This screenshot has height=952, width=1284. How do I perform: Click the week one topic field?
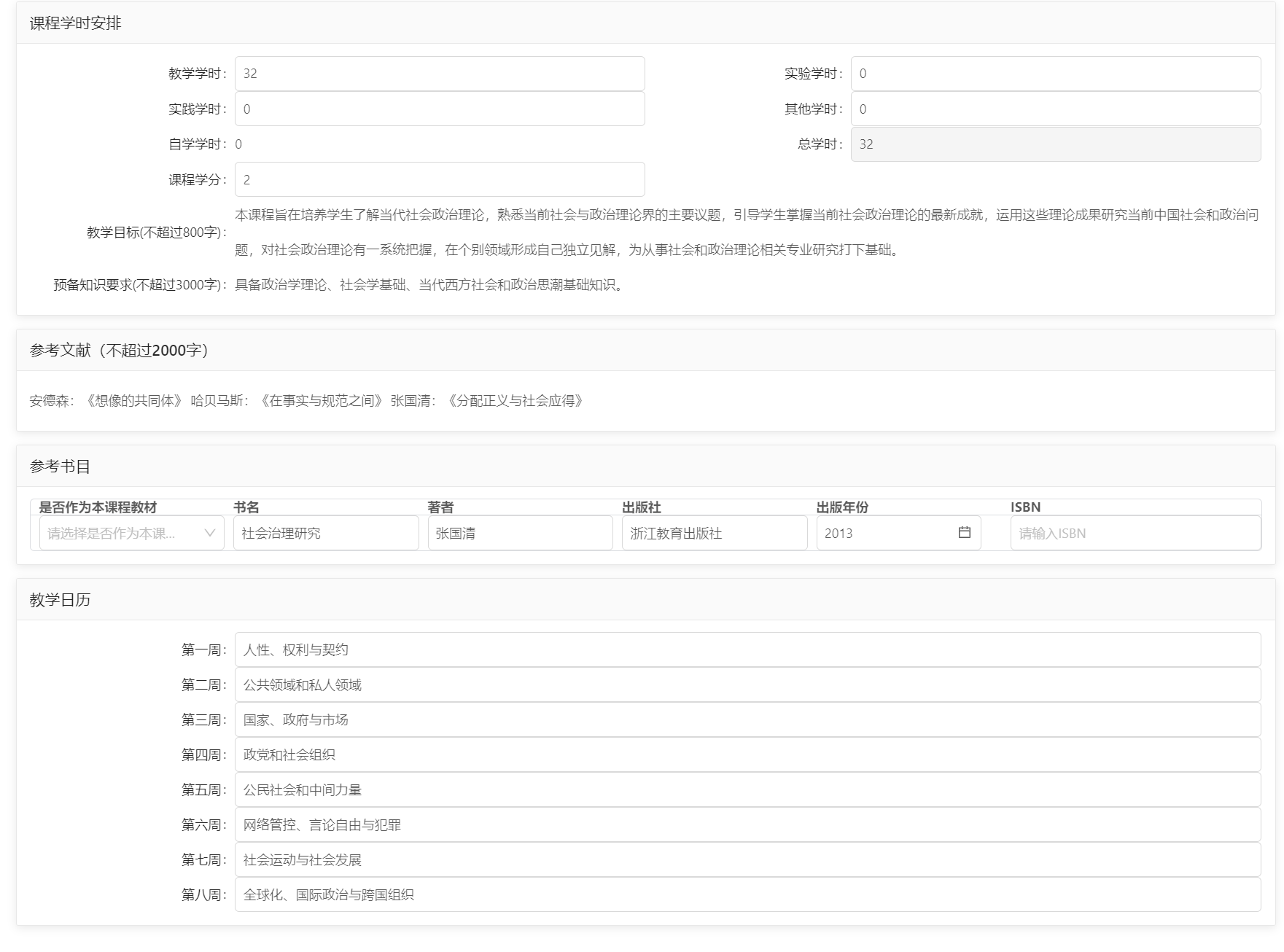coord(747,649)
